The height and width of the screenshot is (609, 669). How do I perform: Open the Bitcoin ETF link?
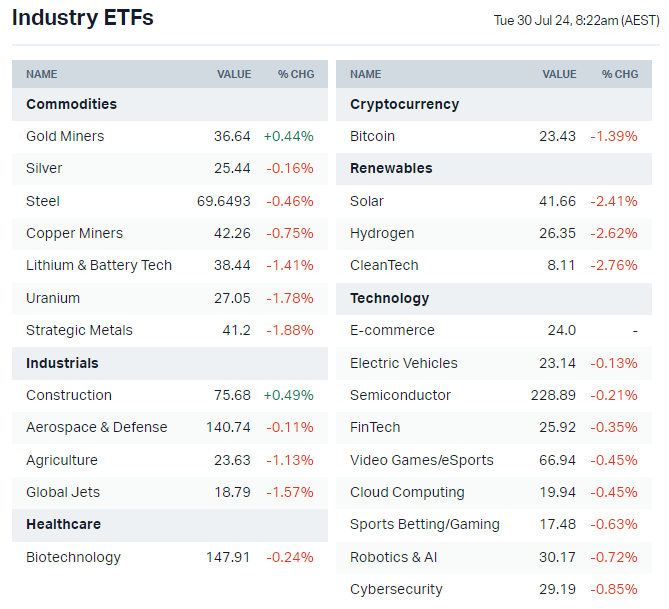(x=372, y=136)
